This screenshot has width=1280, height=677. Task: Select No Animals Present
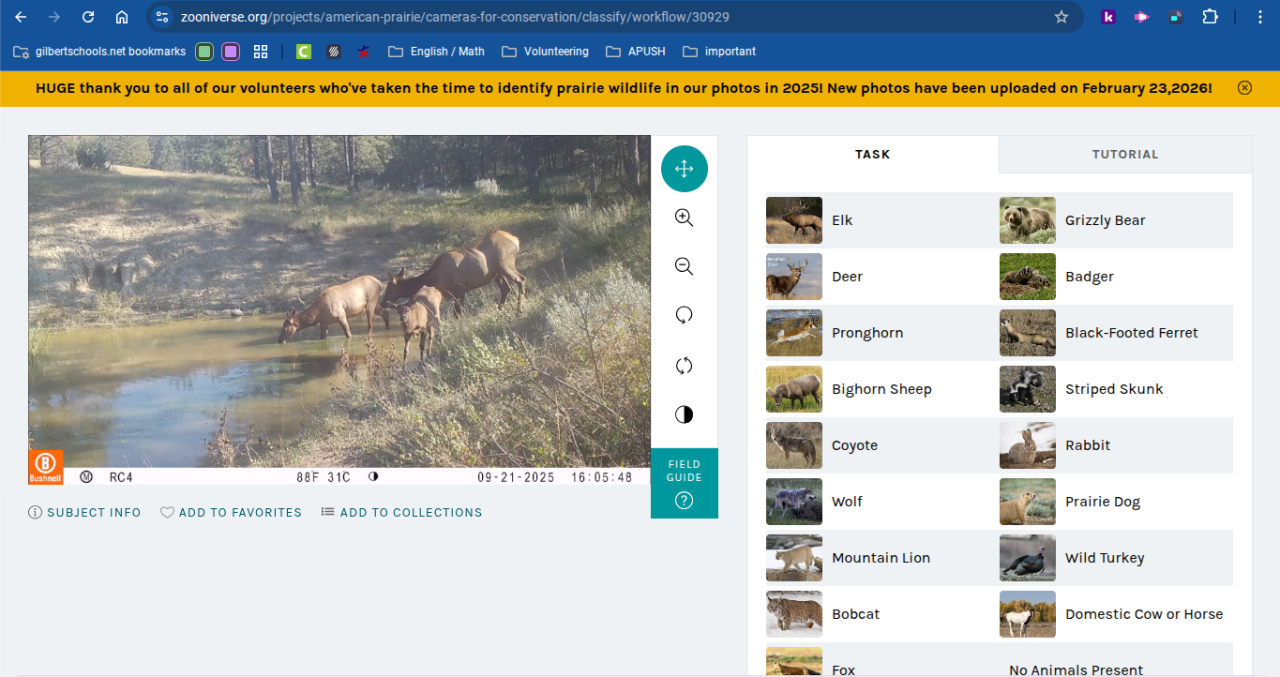pos(1116,662)
